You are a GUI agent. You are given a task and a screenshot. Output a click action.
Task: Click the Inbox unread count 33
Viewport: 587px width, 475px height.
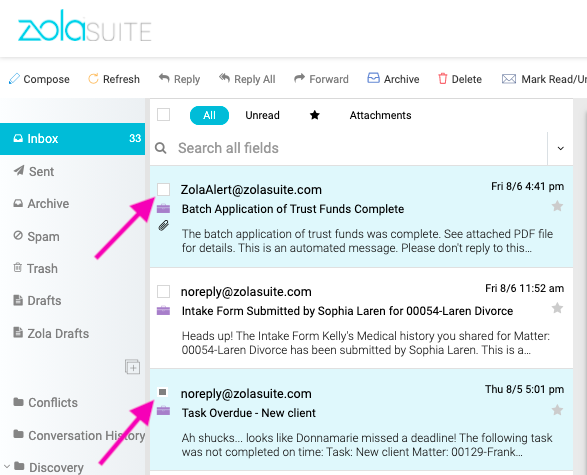tap(135, 138)
